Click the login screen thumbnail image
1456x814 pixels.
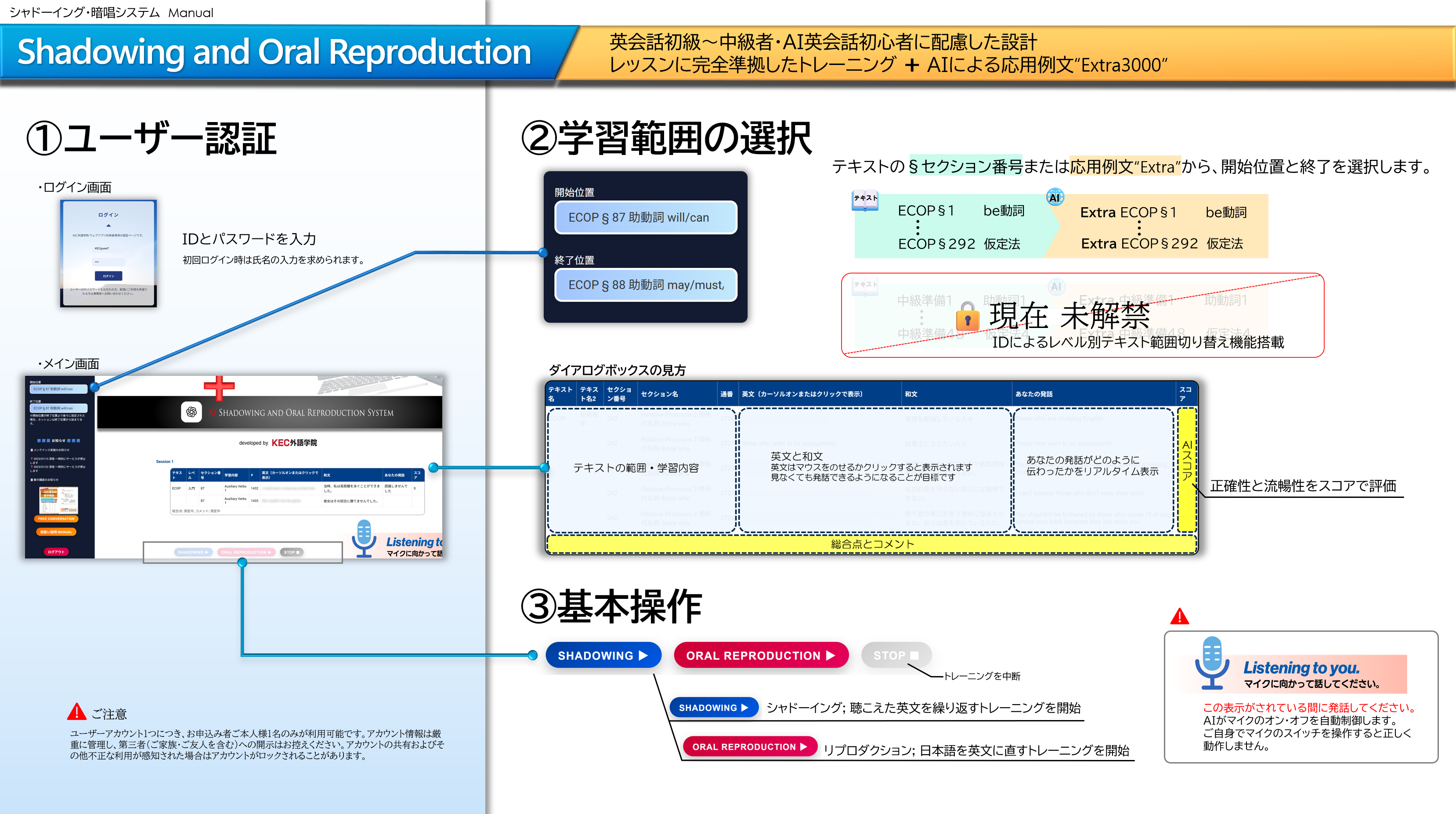point(108,254)
